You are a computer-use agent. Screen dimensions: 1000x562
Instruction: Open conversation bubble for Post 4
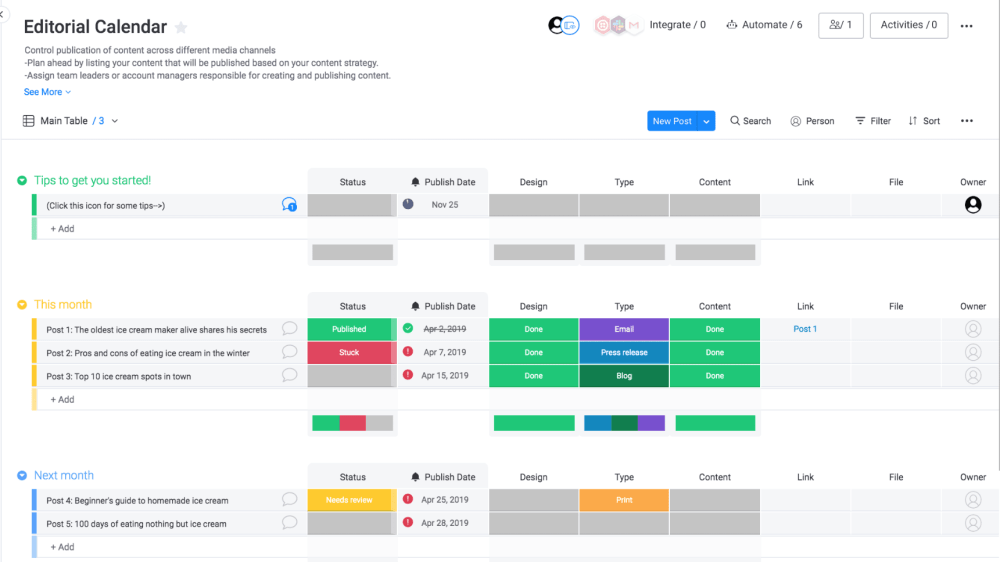290,499
